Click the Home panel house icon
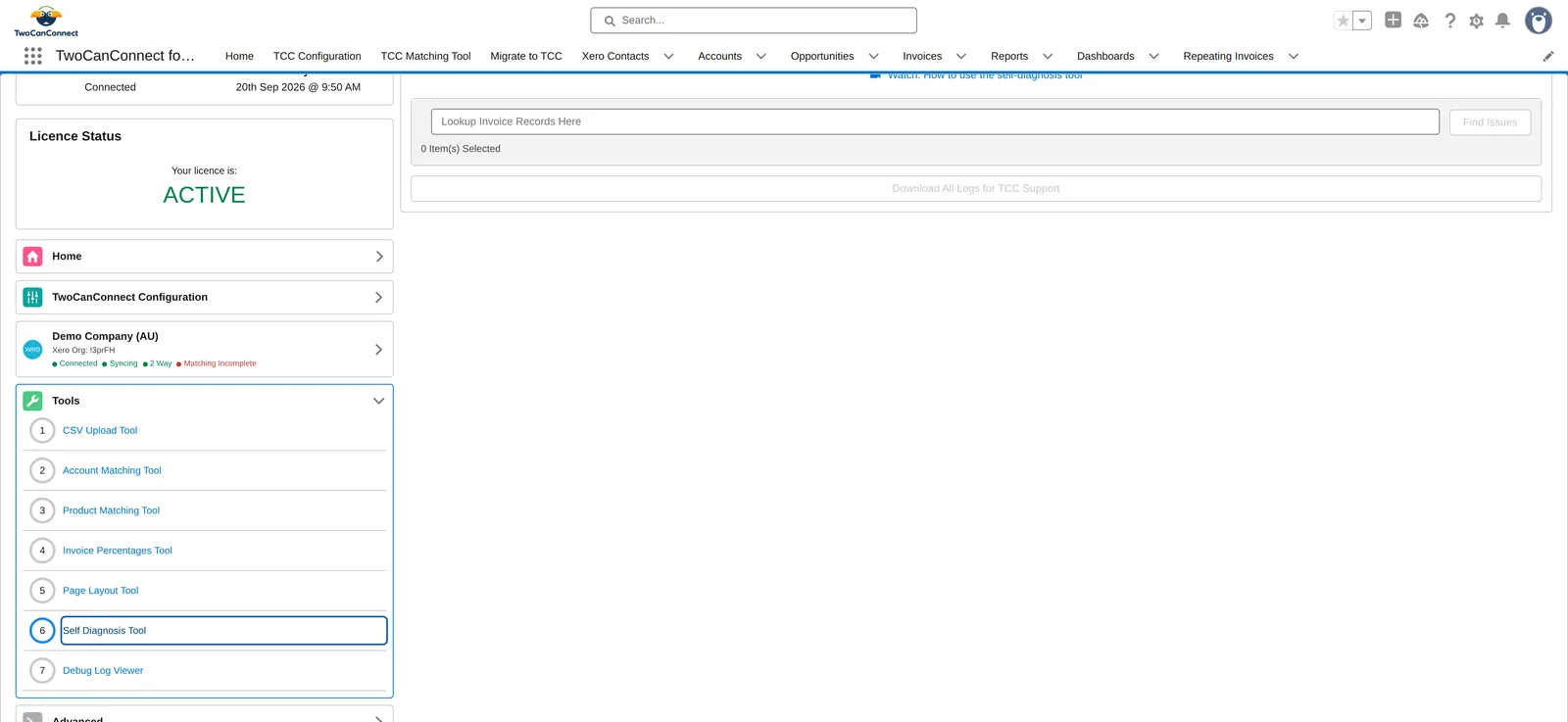This screenshot has width=1568, height=722. click(32, 257)
